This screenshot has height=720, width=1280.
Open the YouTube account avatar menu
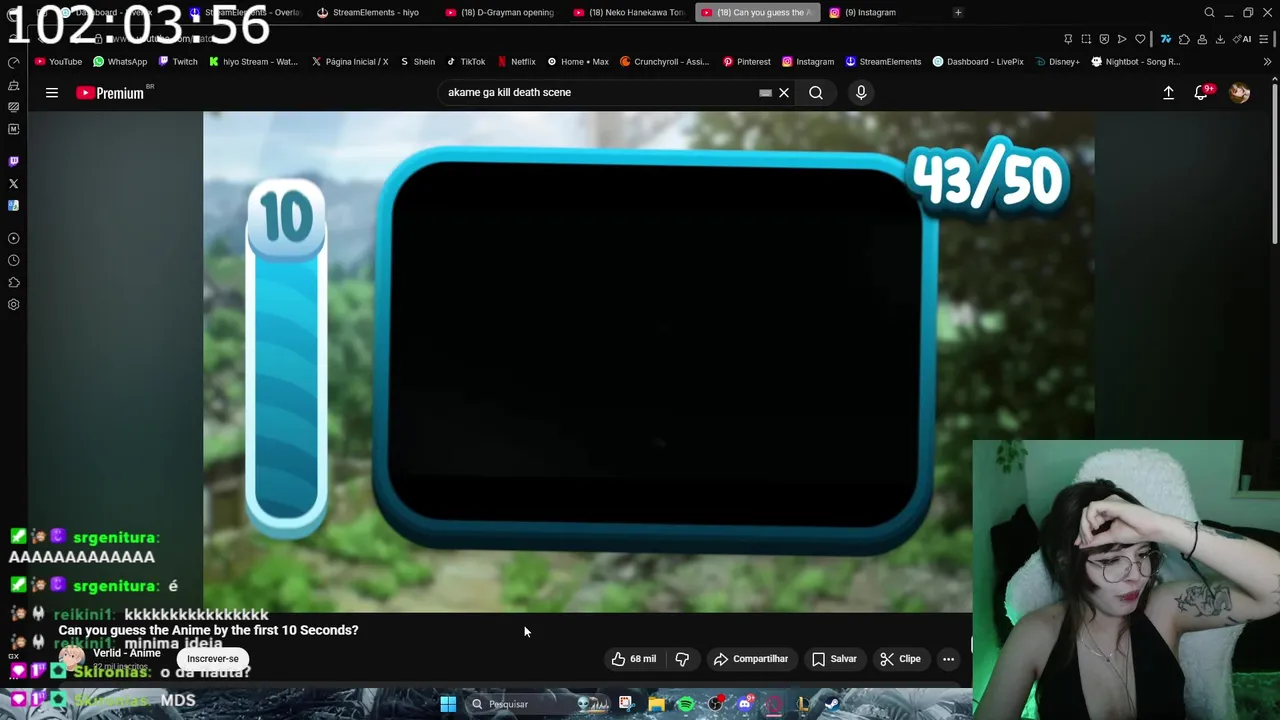tap(1240, 93)
